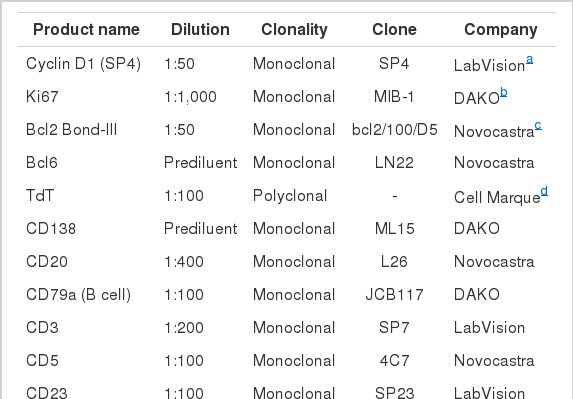The image size is (573, 399).
Task: Open footnote link a beside LabVision
Action: click(x=529, y=60)
